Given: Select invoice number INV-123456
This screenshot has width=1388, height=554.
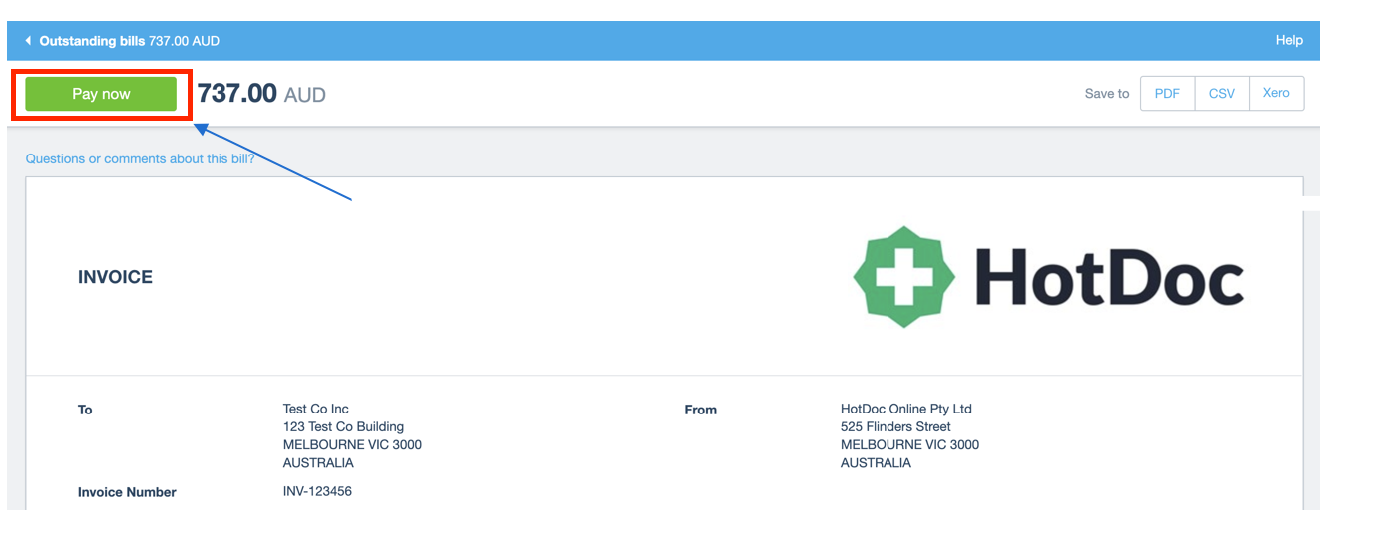Looking at the screenshot, I should click(317, 491).
